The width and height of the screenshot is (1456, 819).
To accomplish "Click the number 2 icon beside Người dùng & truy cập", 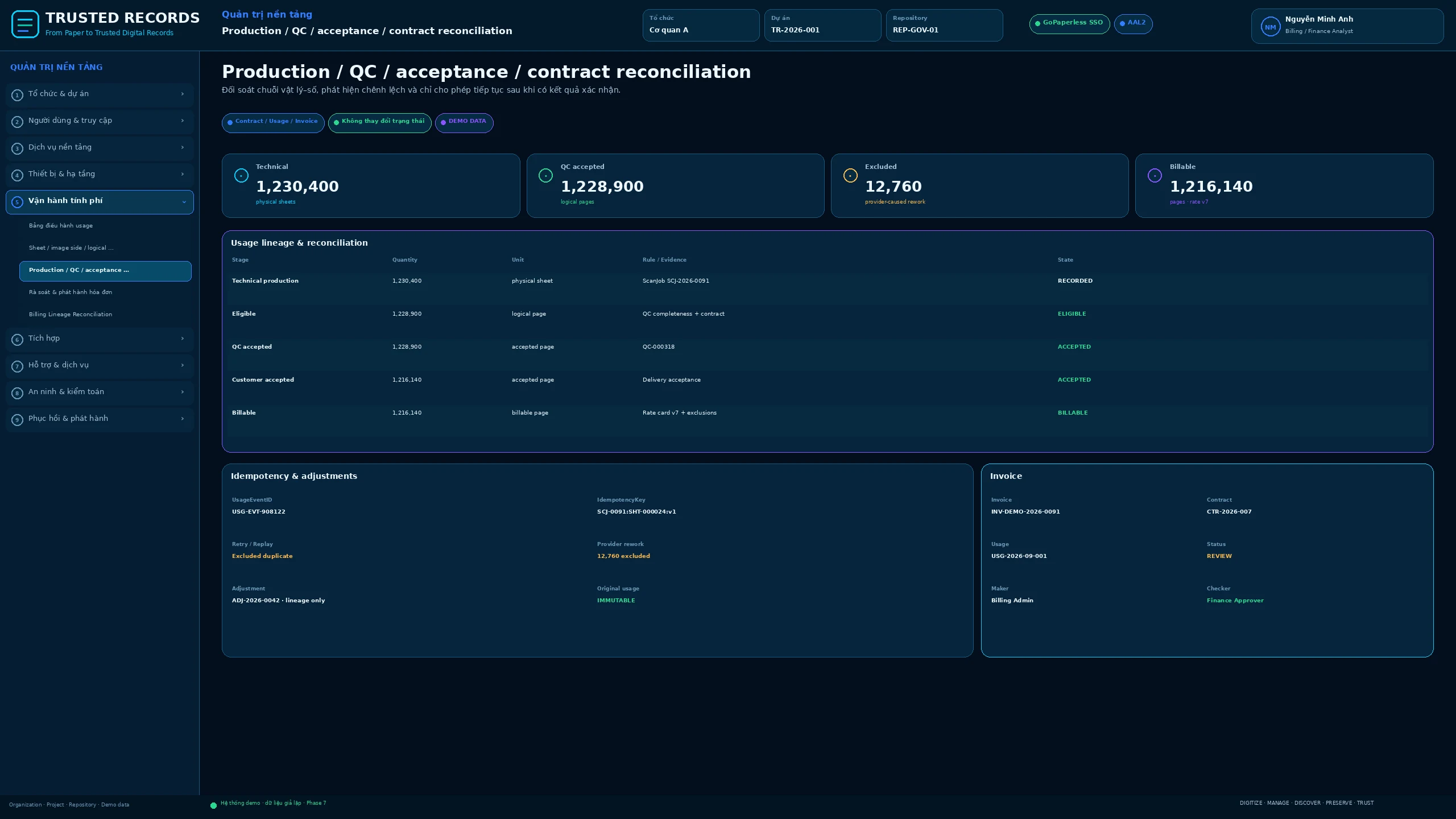I will coord(17,122).
